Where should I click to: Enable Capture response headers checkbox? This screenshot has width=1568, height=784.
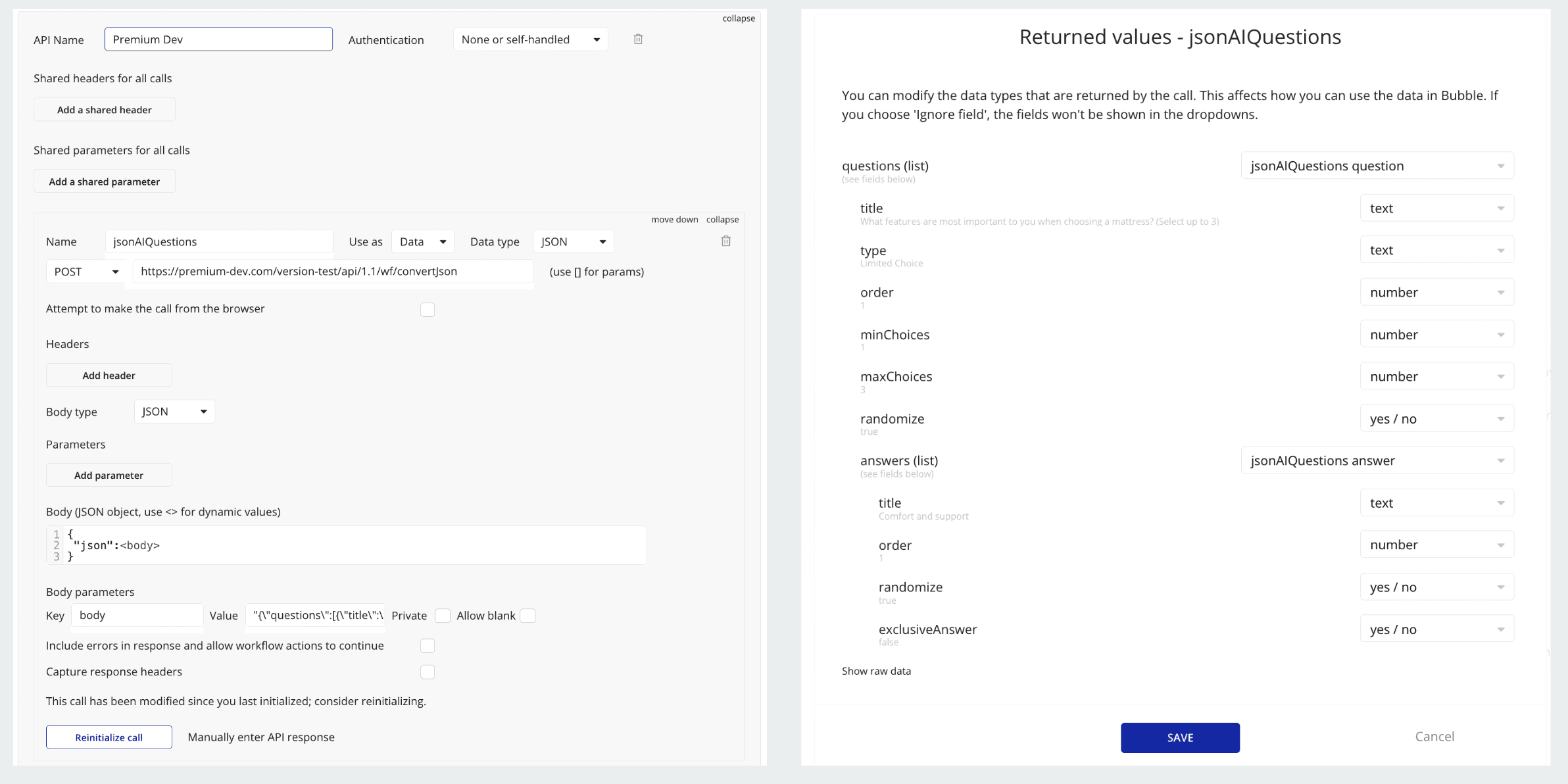(x=428, y=672)
